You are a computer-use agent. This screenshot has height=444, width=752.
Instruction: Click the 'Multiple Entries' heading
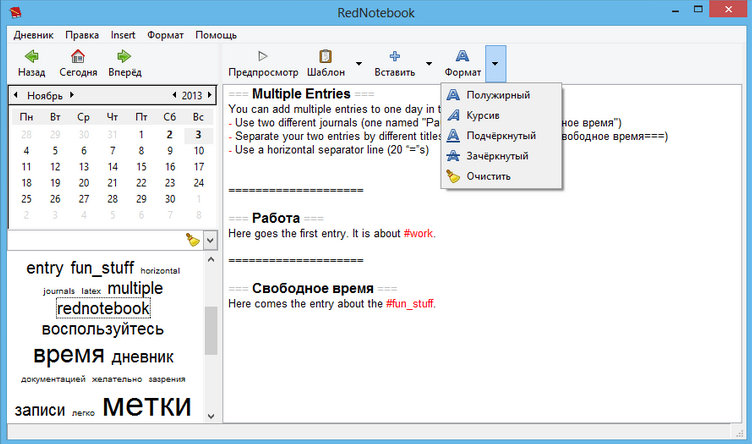click(301, 93)
